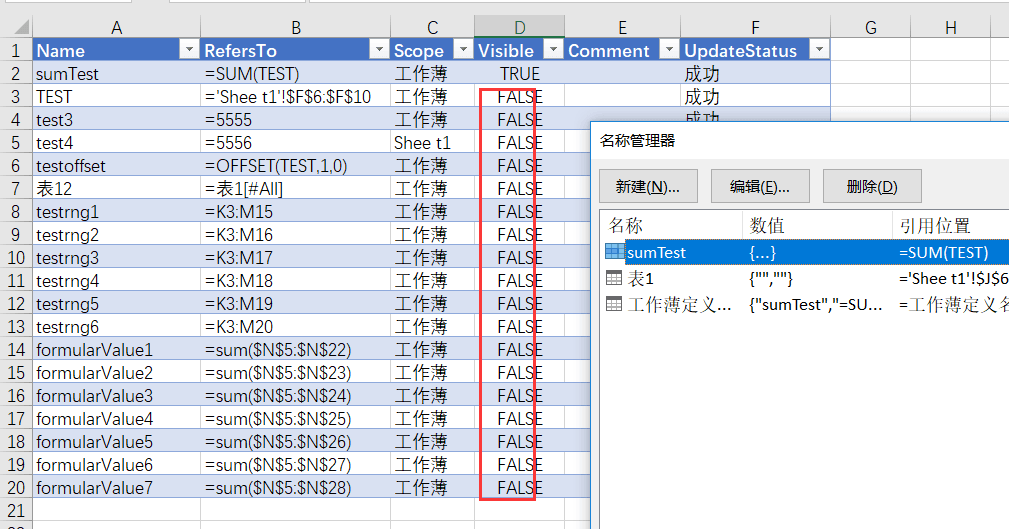Click the 数值 column header in Name Manager

pyautogui.click(x=817, y=225)
